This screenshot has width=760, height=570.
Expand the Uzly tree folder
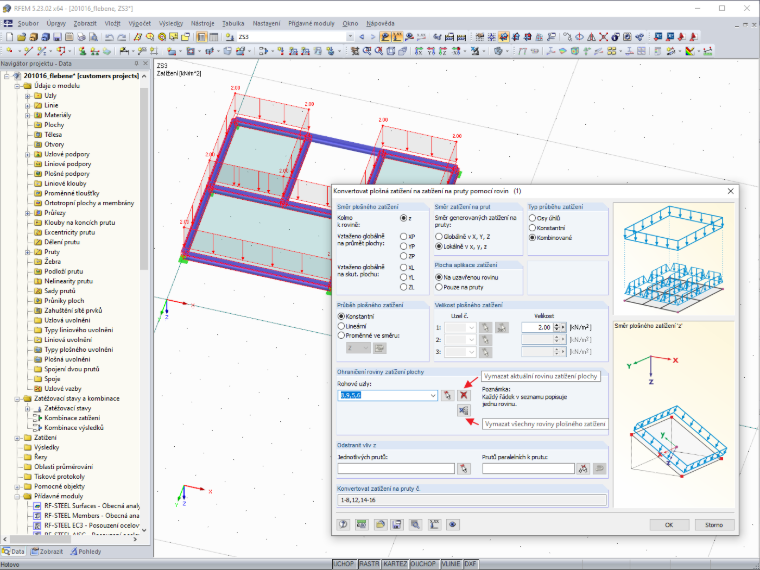28,96
